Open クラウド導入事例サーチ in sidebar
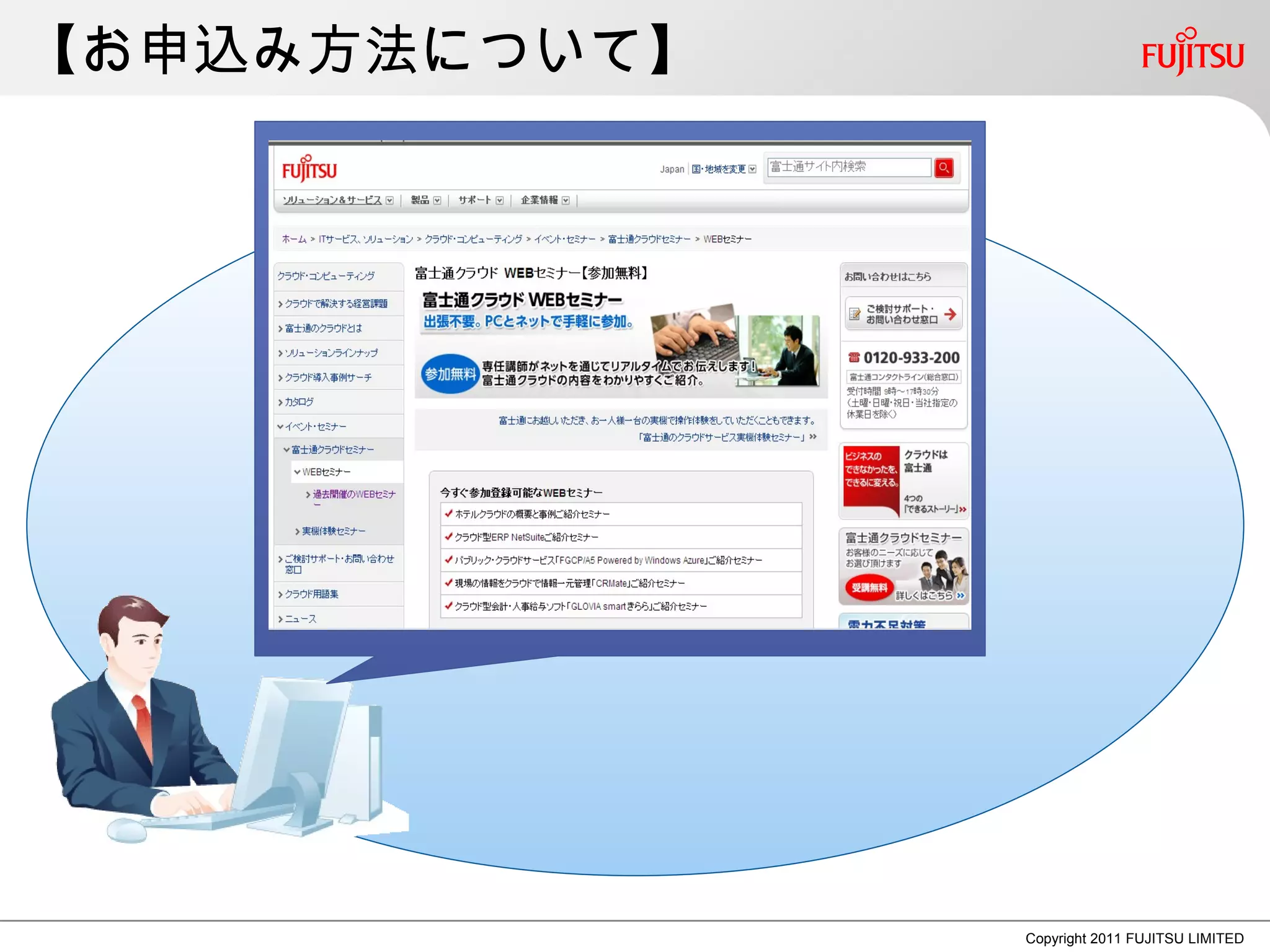The height and width of the screenshot is (952, 1270). [x=328, y=377]
